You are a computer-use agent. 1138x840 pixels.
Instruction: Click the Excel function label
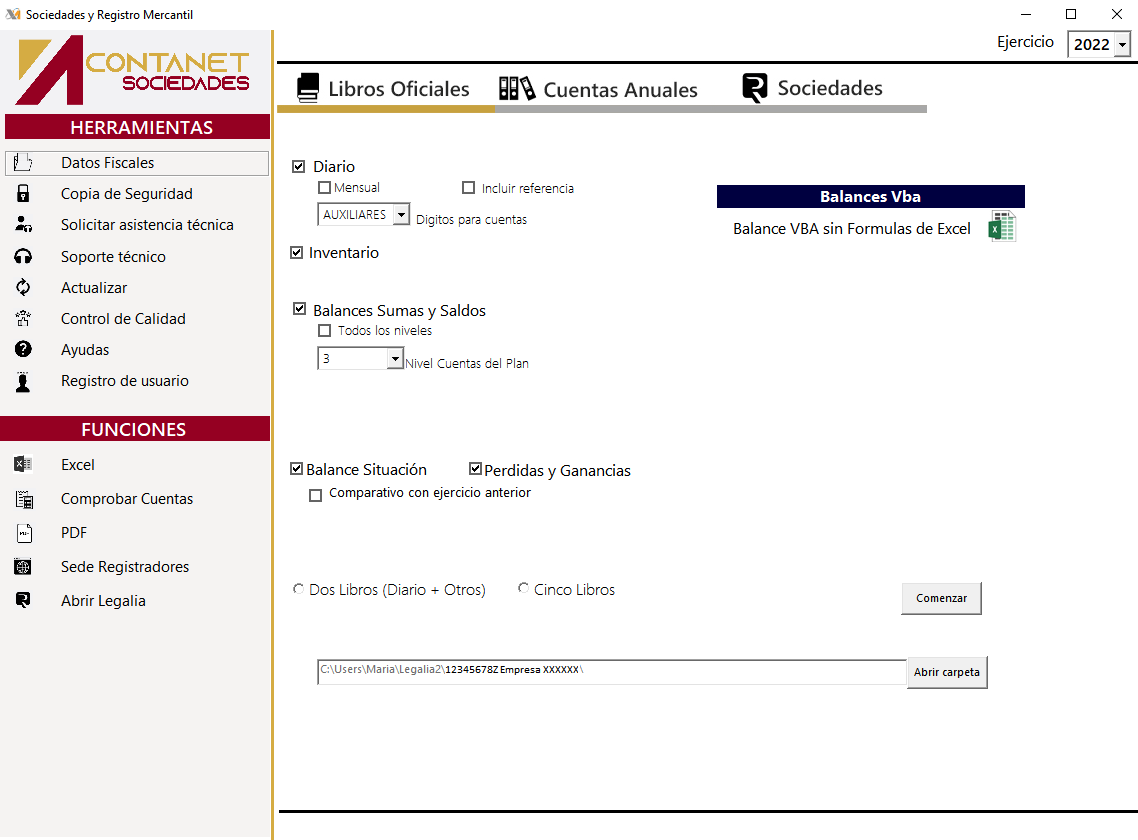pos(78,465)
